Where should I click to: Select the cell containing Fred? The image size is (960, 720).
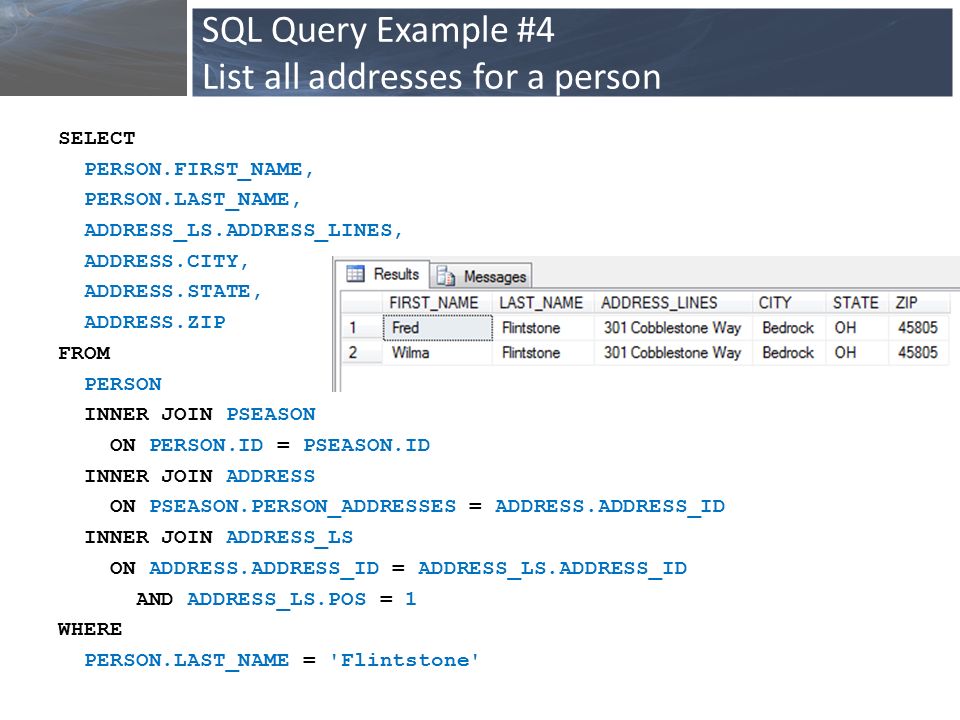tap(438, 328)
